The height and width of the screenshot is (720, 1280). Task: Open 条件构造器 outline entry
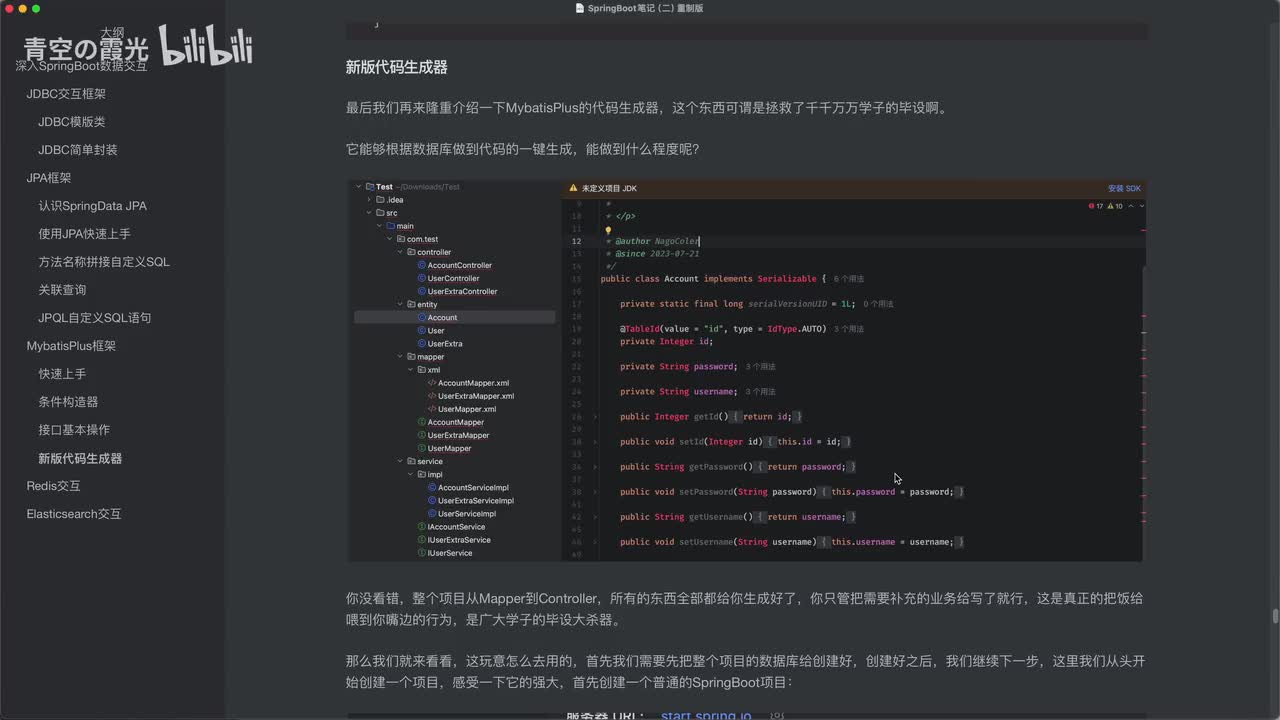click(x=68, y=402)
